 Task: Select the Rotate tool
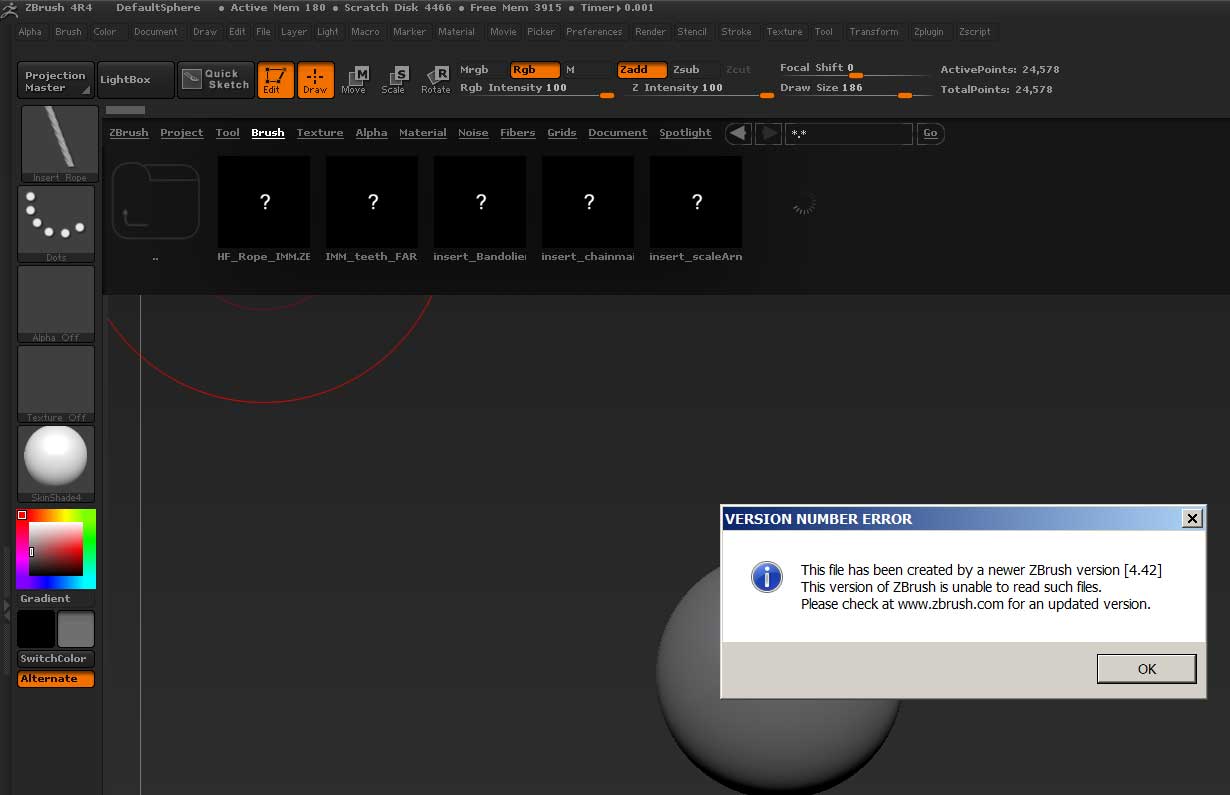tap(436, 80)
